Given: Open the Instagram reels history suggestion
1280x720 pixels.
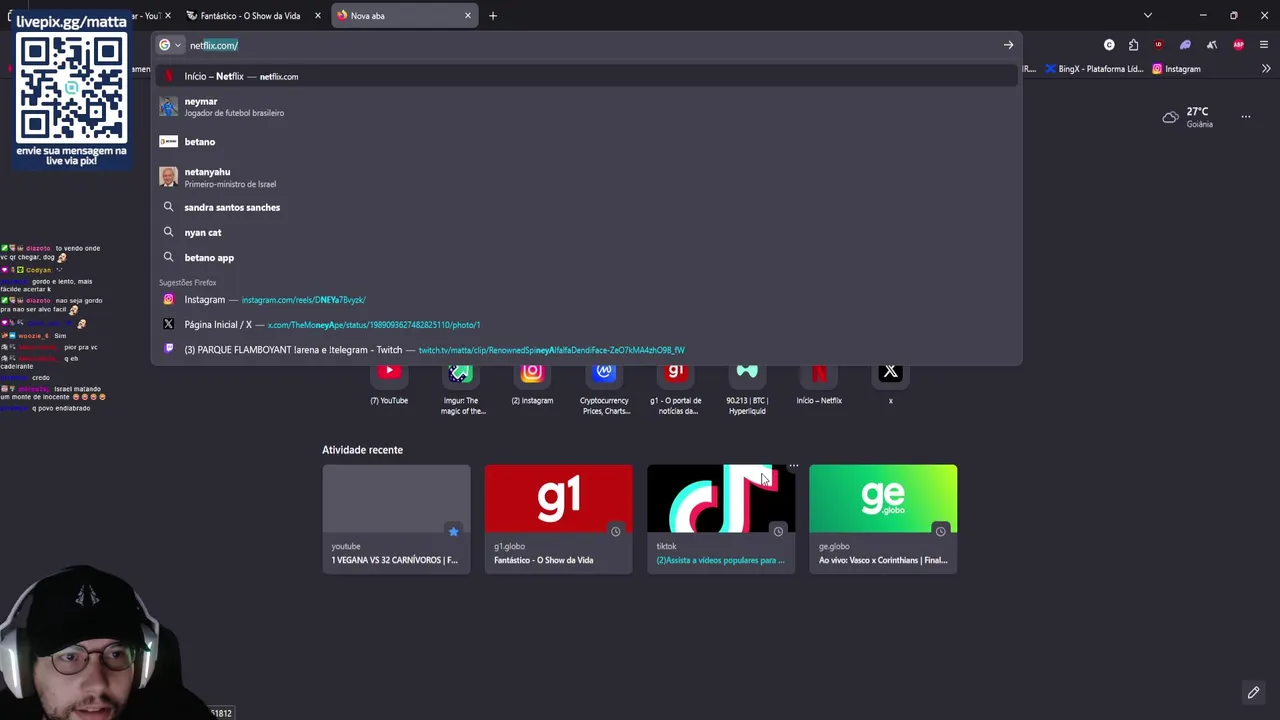Looking at the screenshot, I should coord(587,300).
